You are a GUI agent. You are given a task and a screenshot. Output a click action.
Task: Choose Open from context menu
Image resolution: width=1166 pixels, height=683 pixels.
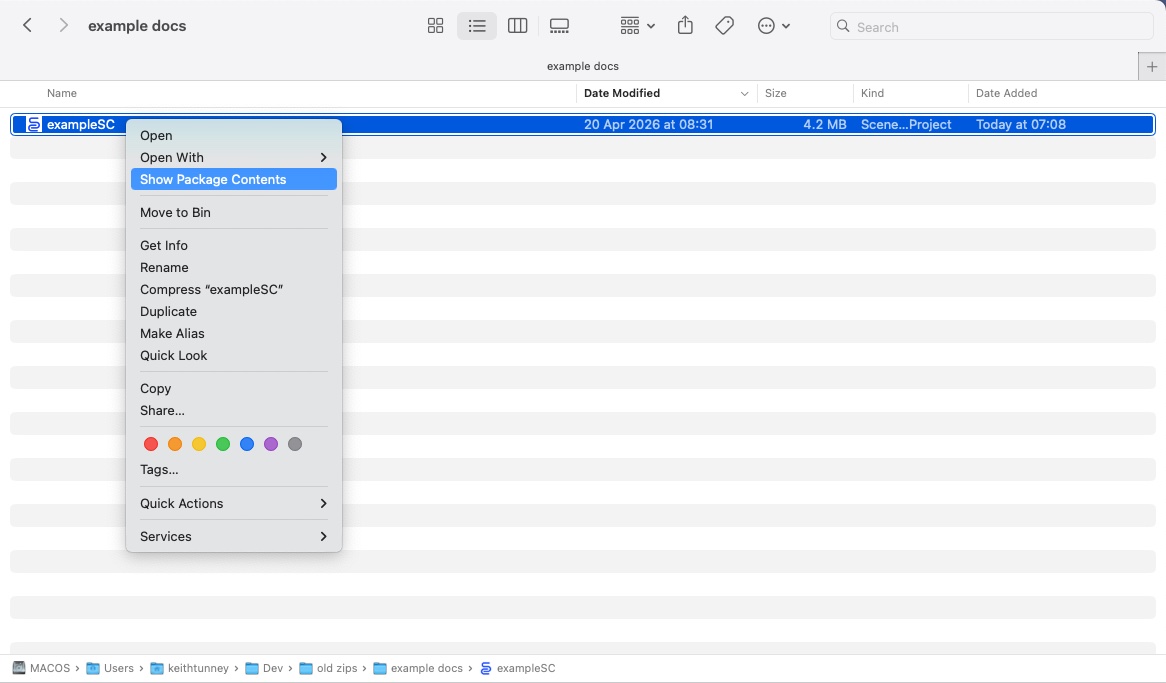click(233, 135)
